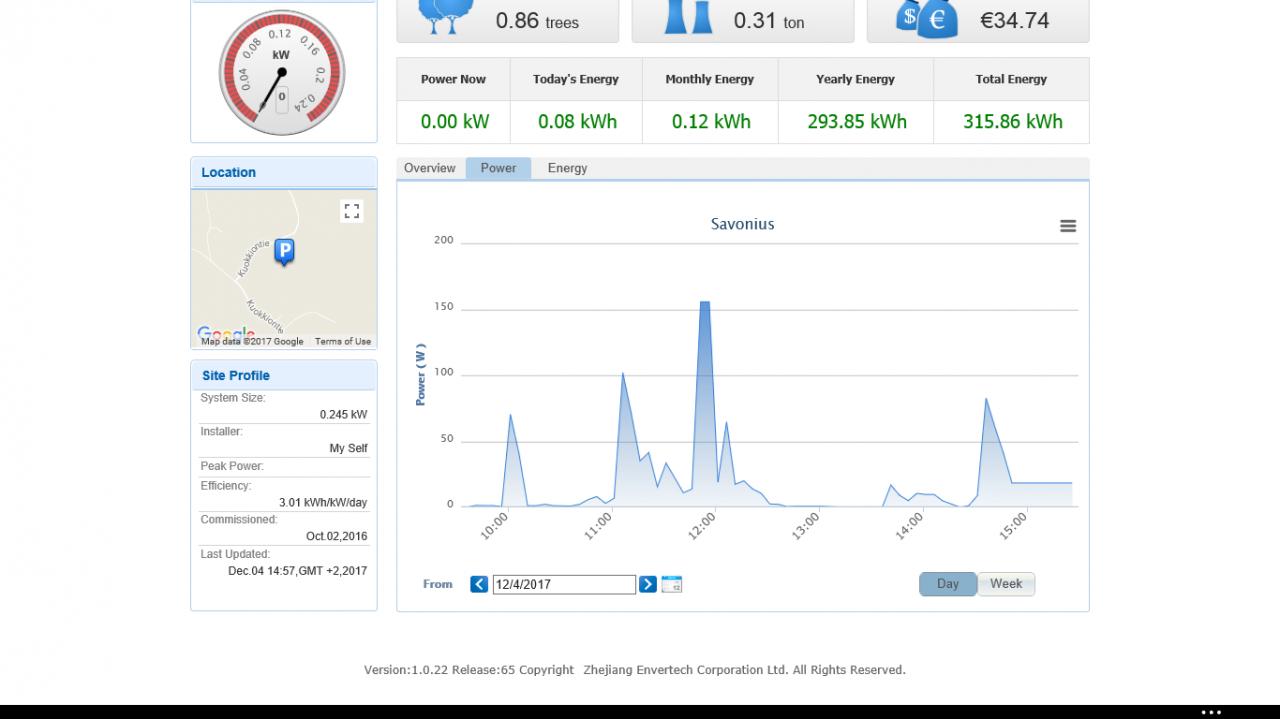Click the Yearly Energy column header
Image resolution: width=1280 pixels, height=719 pixels.
point(855,79)
